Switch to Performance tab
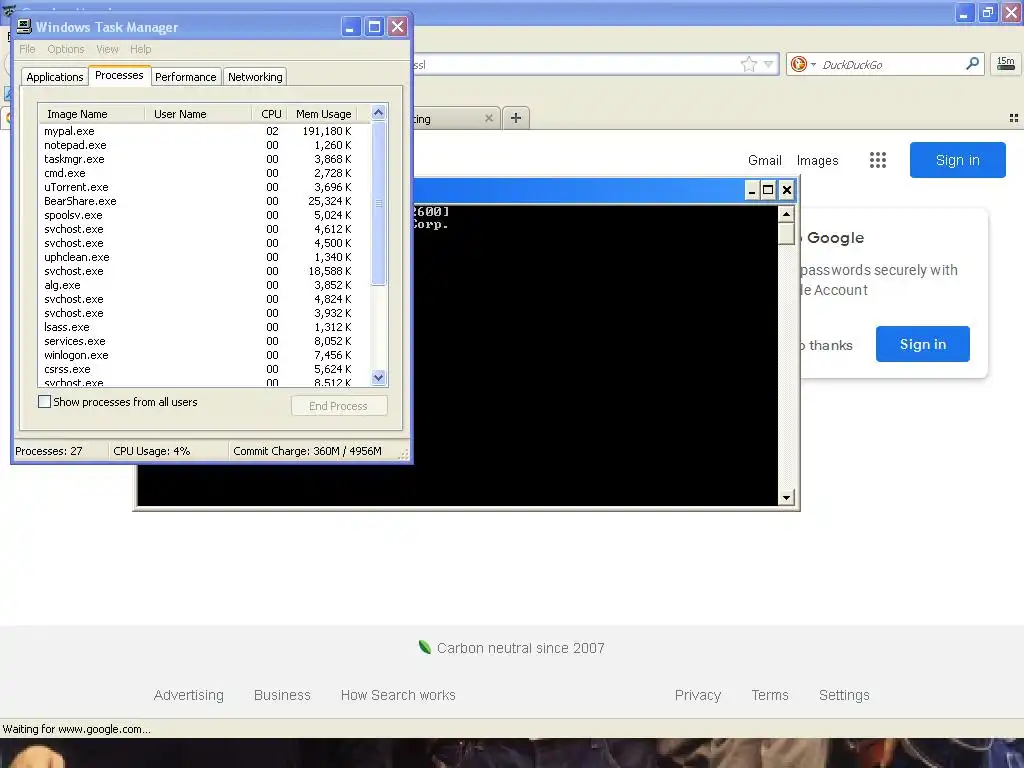 (x=185, y=76)
